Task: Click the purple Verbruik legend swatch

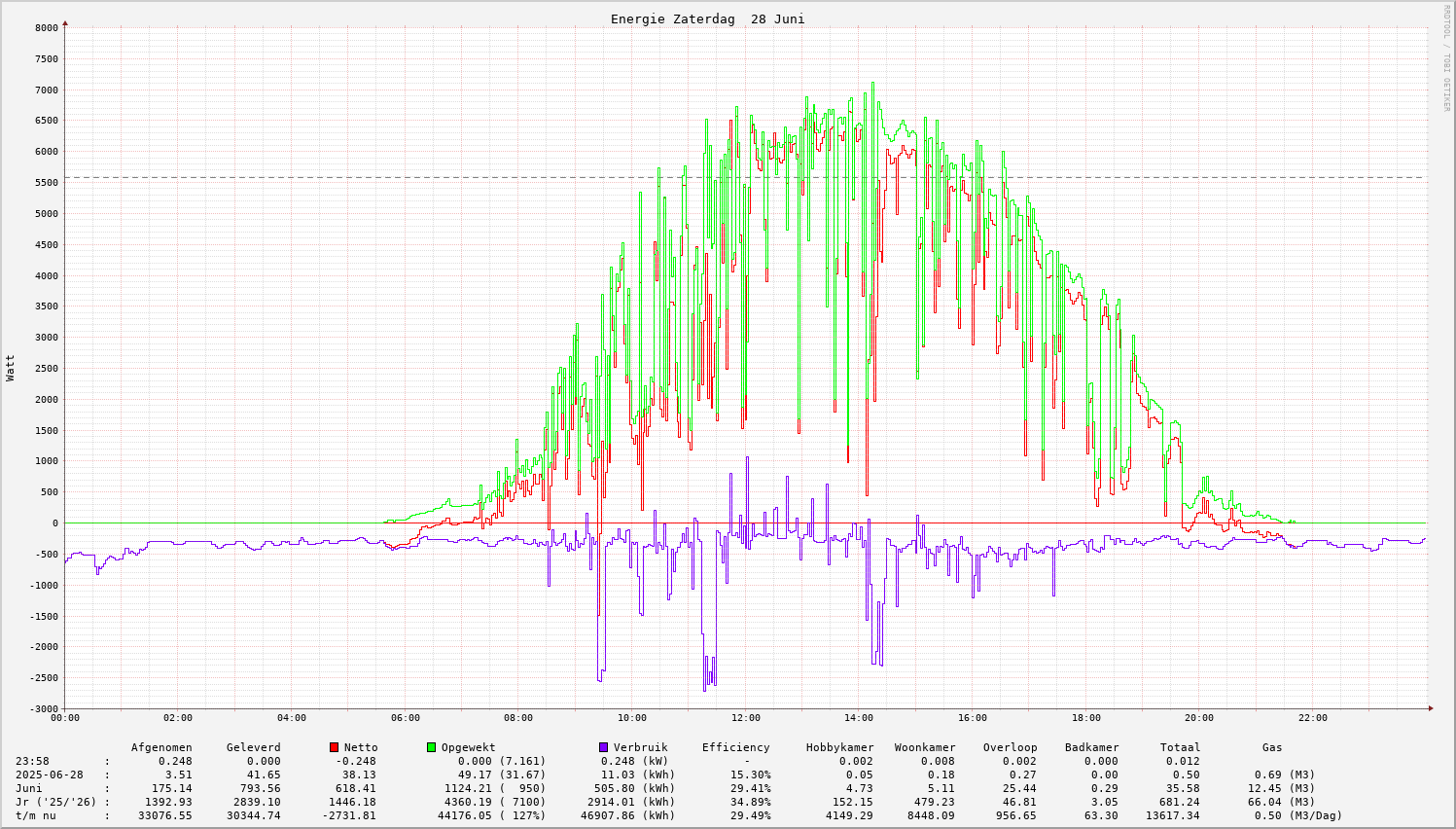Action: pyautogui.click(x=603, y=747)
